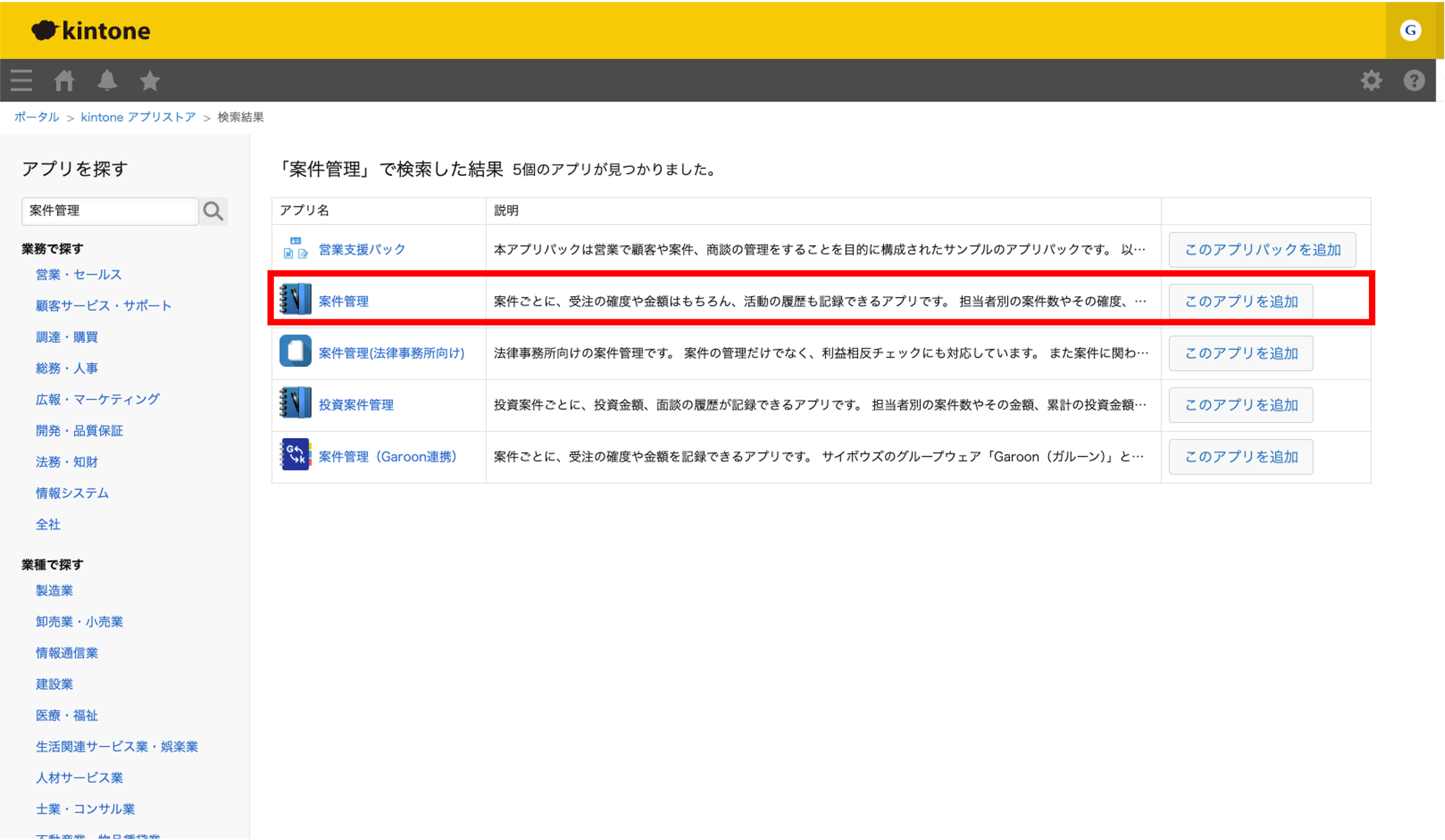
Task: Open the hamburger menu icon
Action: coord(21,80)
